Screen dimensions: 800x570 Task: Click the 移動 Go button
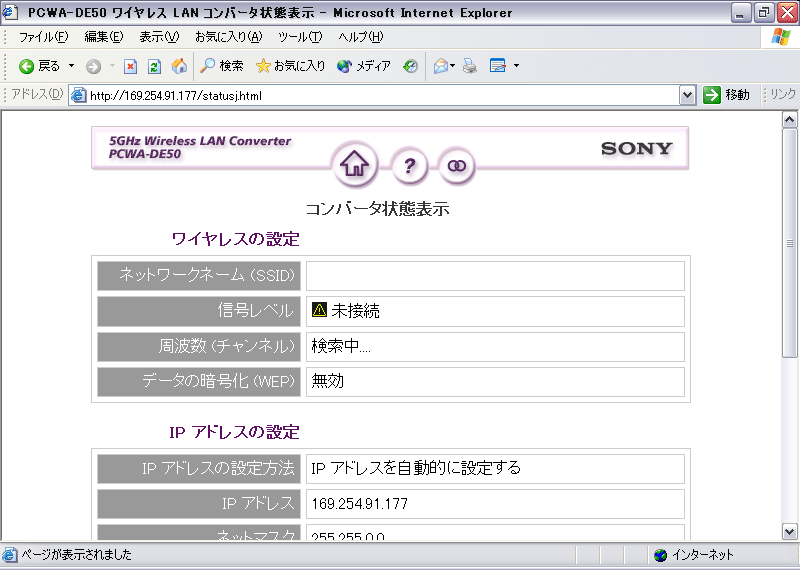pyautogui.click(x=726, y=95)
